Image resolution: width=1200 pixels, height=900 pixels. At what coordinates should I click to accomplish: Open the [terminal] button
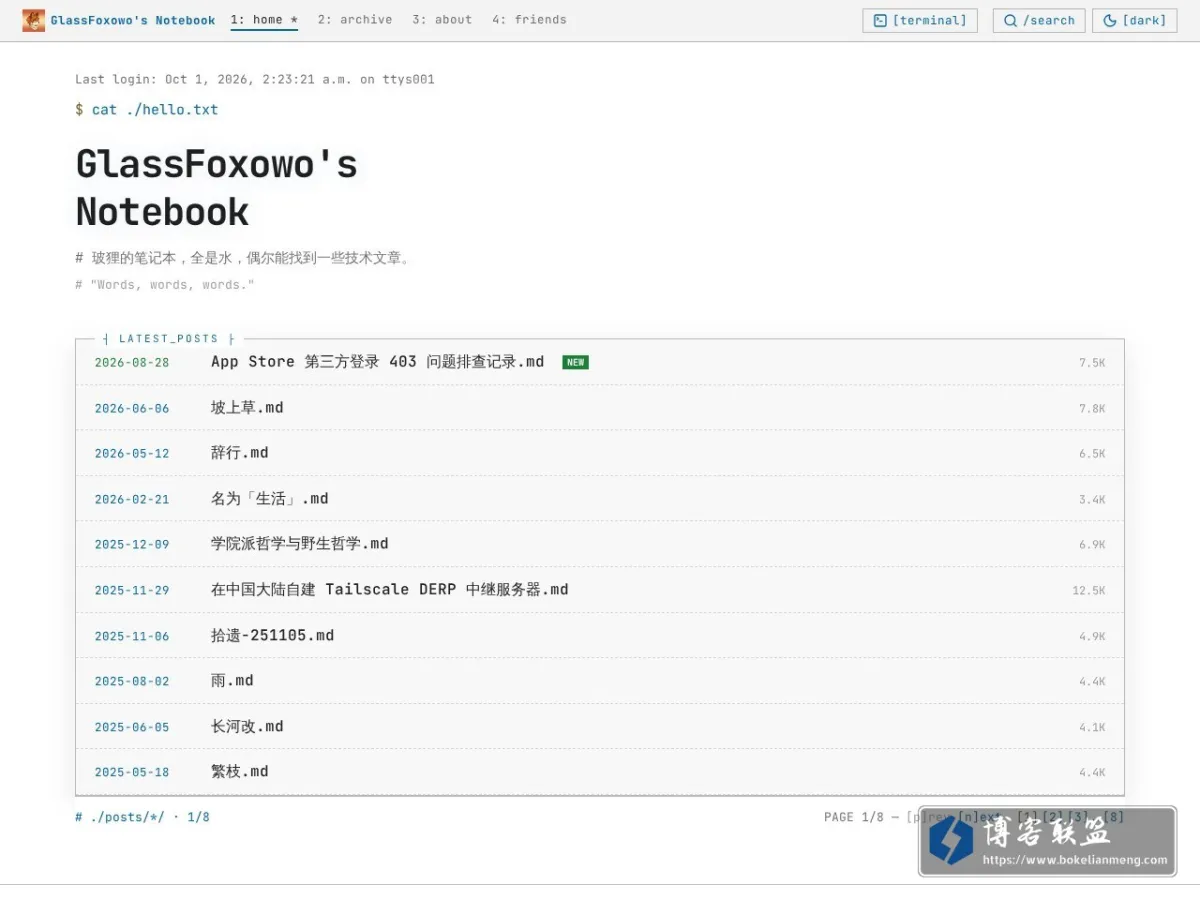pyautogui.click(x=920, y=20)
